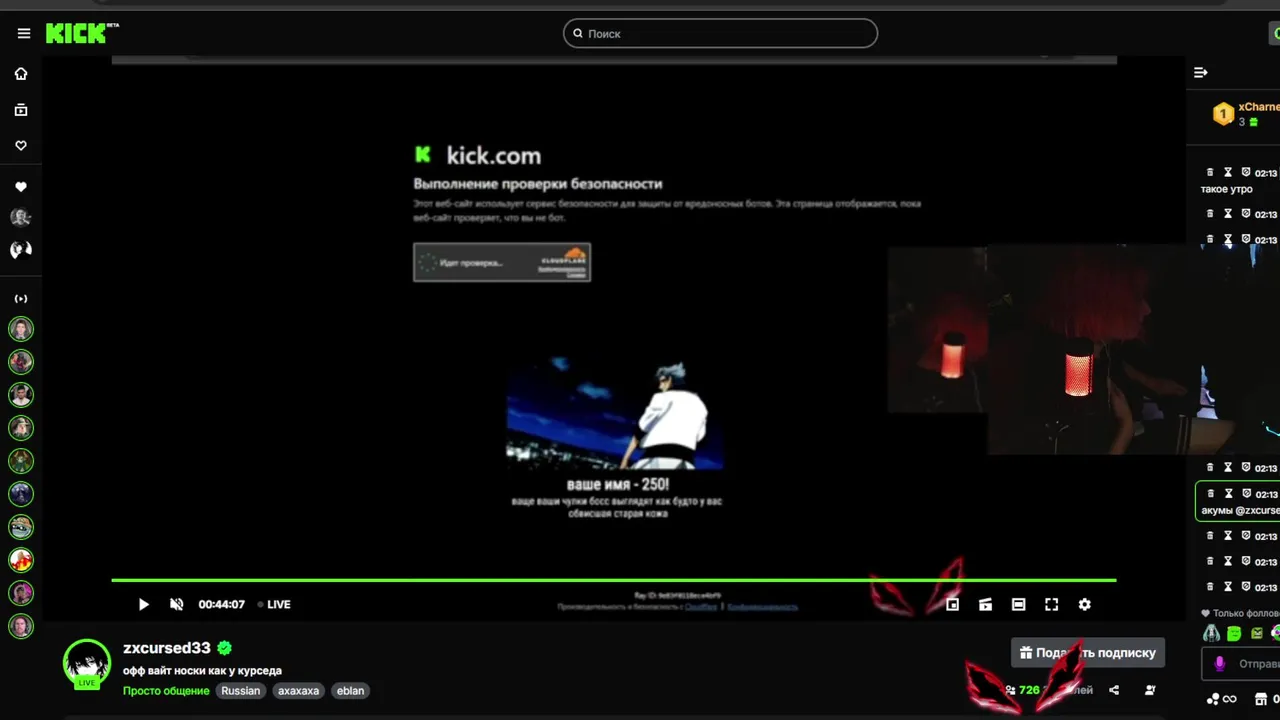This screenshot has height=720, width=1280.
Task: Create a clip from the stream
Action: coord(985,604)
